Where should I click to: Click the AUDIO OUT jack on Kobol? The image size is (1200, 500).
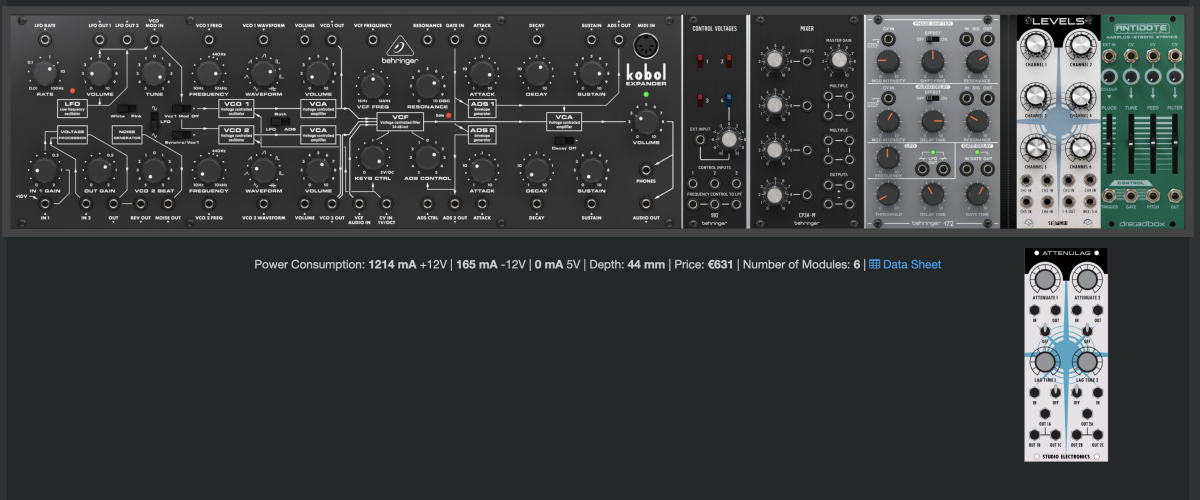646,203
